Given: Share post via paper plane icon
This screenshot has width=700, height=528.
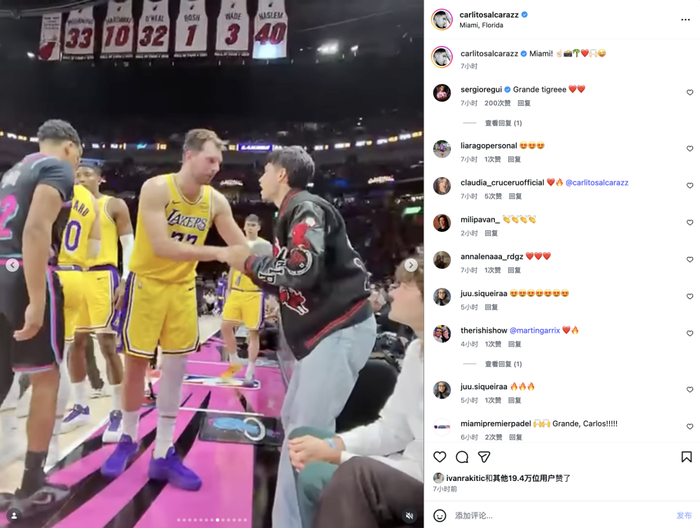Looking at the screenshot, I should [x=484, y=457].
